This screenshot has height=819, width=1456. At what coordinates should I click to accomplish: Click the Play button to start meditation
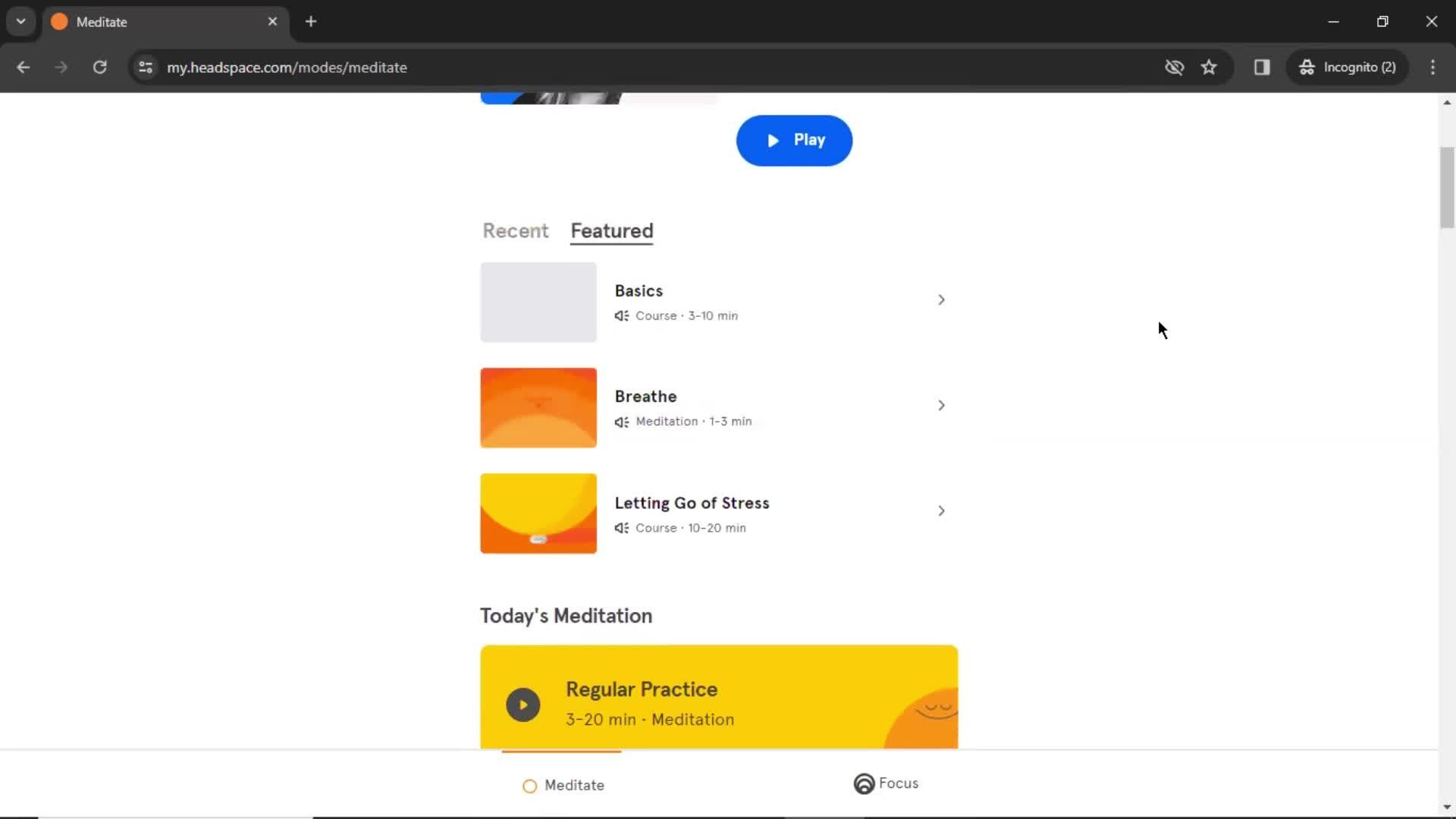coord(795,140)
